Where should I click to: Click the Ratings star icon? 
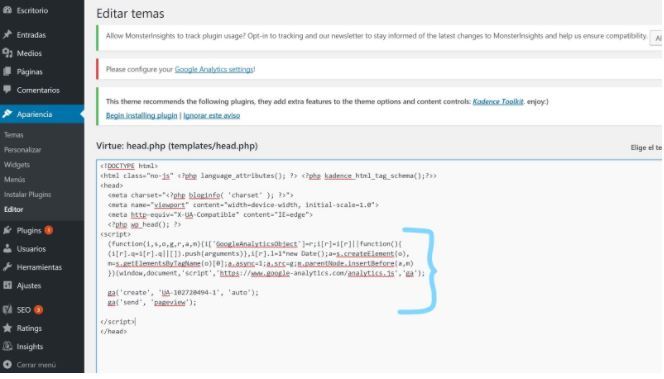point(7,328)
